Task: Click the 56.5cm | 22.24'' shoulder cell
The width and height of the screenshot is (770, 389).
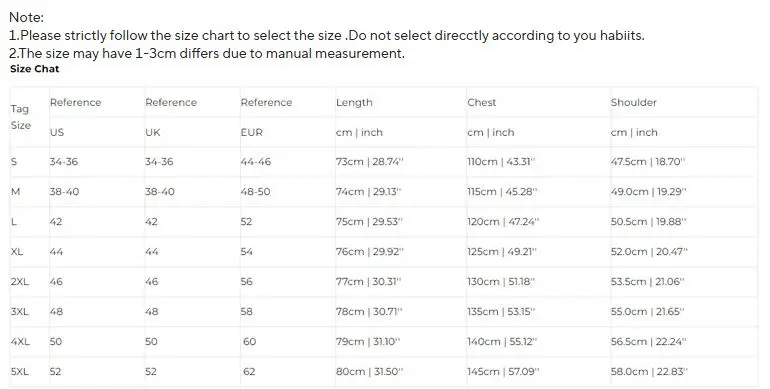Action: click(x=648, y=341)
